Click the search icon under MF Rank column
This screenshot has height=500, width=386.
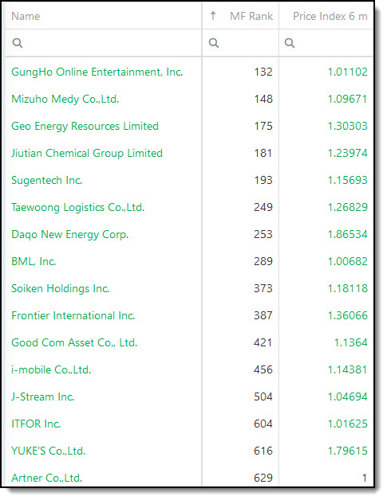point(214,43)
